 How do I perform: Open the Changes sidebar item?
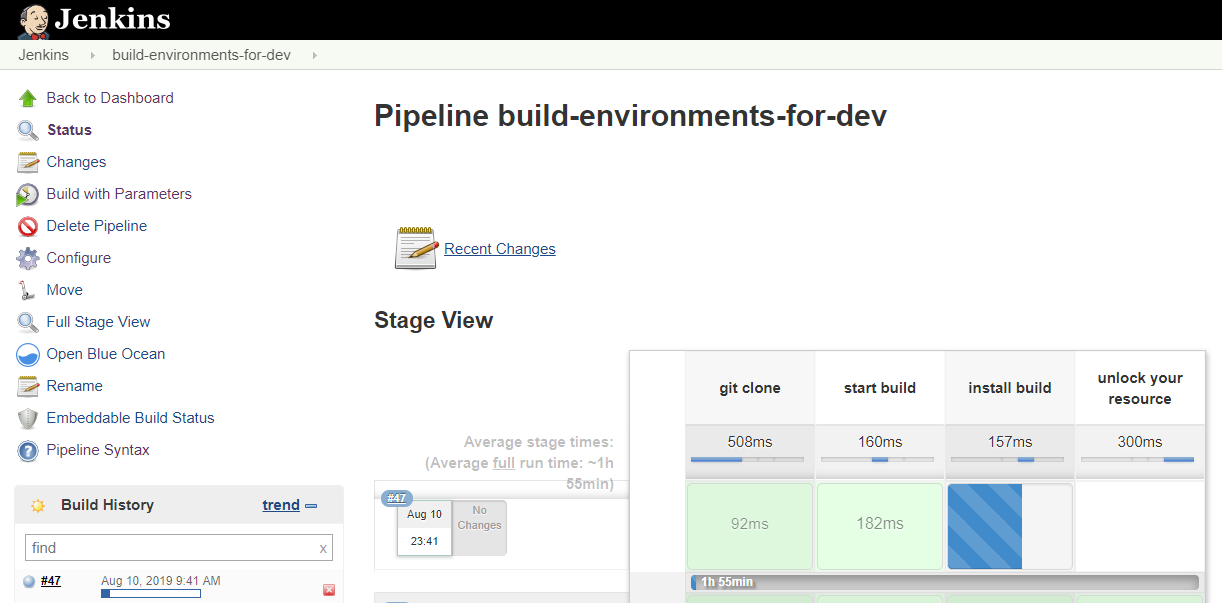76,162
